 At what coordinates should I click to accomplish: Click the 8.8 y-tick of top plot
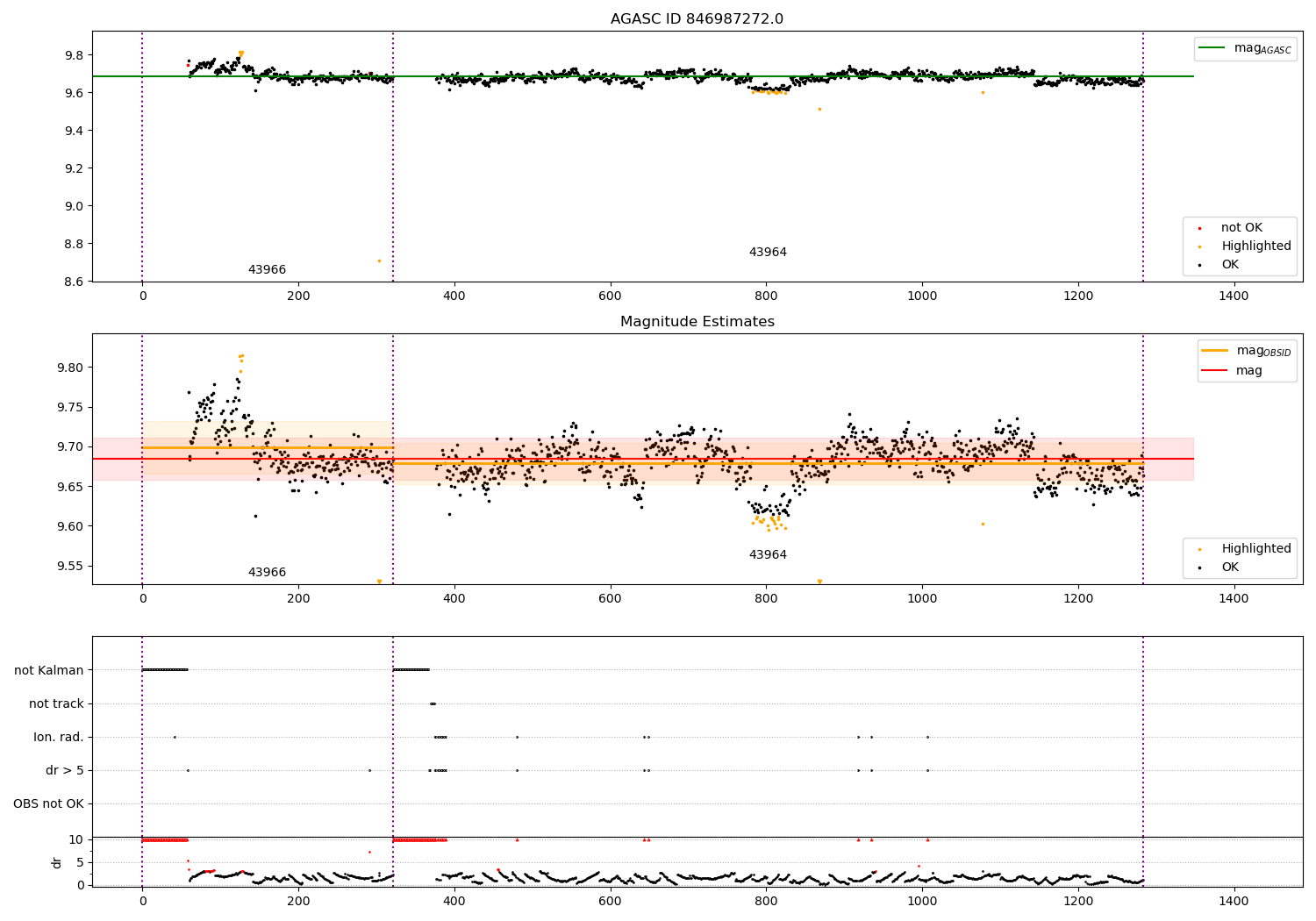[x=74, y=244]
